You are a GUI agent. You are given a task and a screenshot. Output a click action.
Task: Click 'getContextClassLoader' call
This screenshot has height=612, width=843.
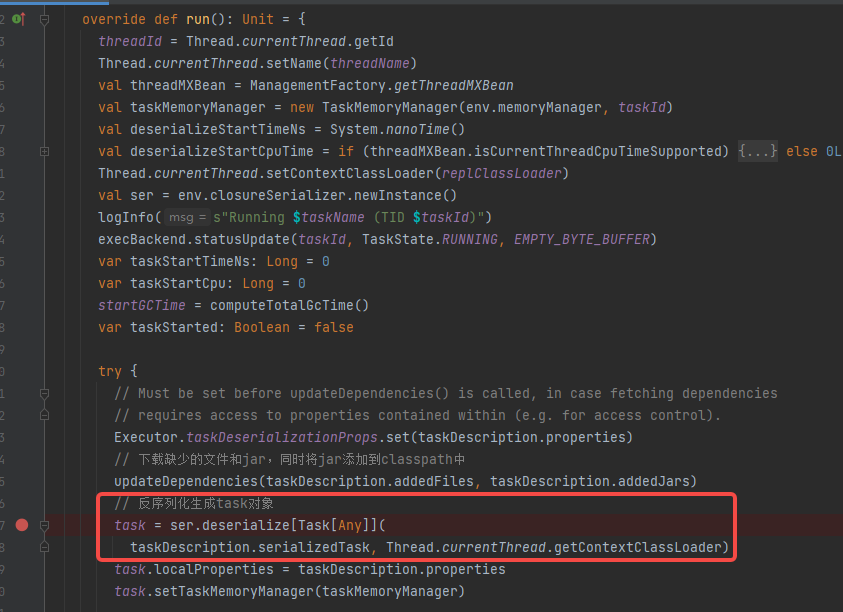pos(638,547)
